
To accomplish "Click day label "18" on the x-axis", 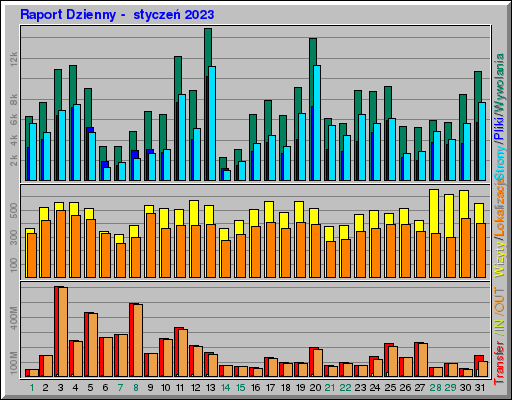I will point(286,388).
